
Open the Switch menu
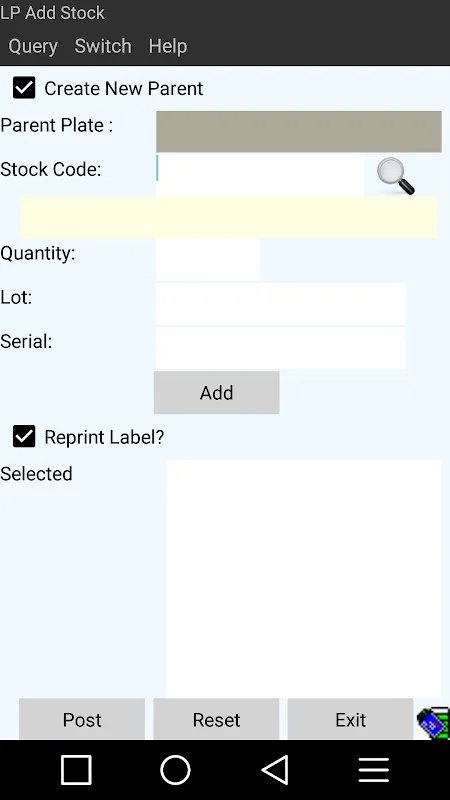(103, 46)
